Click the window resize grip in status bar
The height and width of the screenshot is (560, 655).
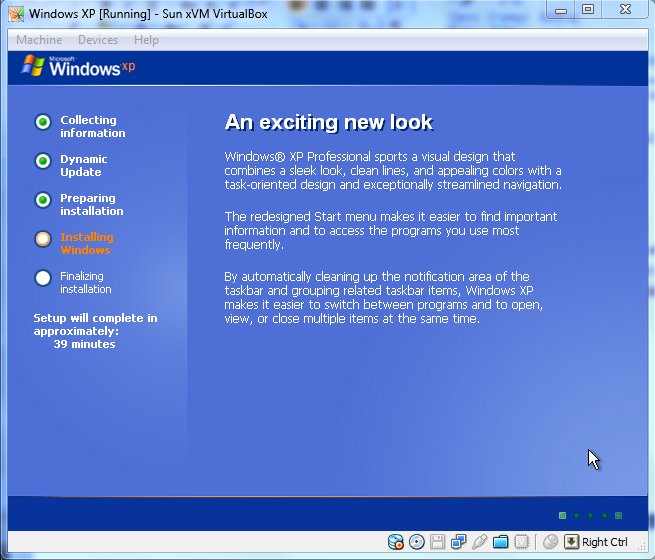tap(642, 545)
